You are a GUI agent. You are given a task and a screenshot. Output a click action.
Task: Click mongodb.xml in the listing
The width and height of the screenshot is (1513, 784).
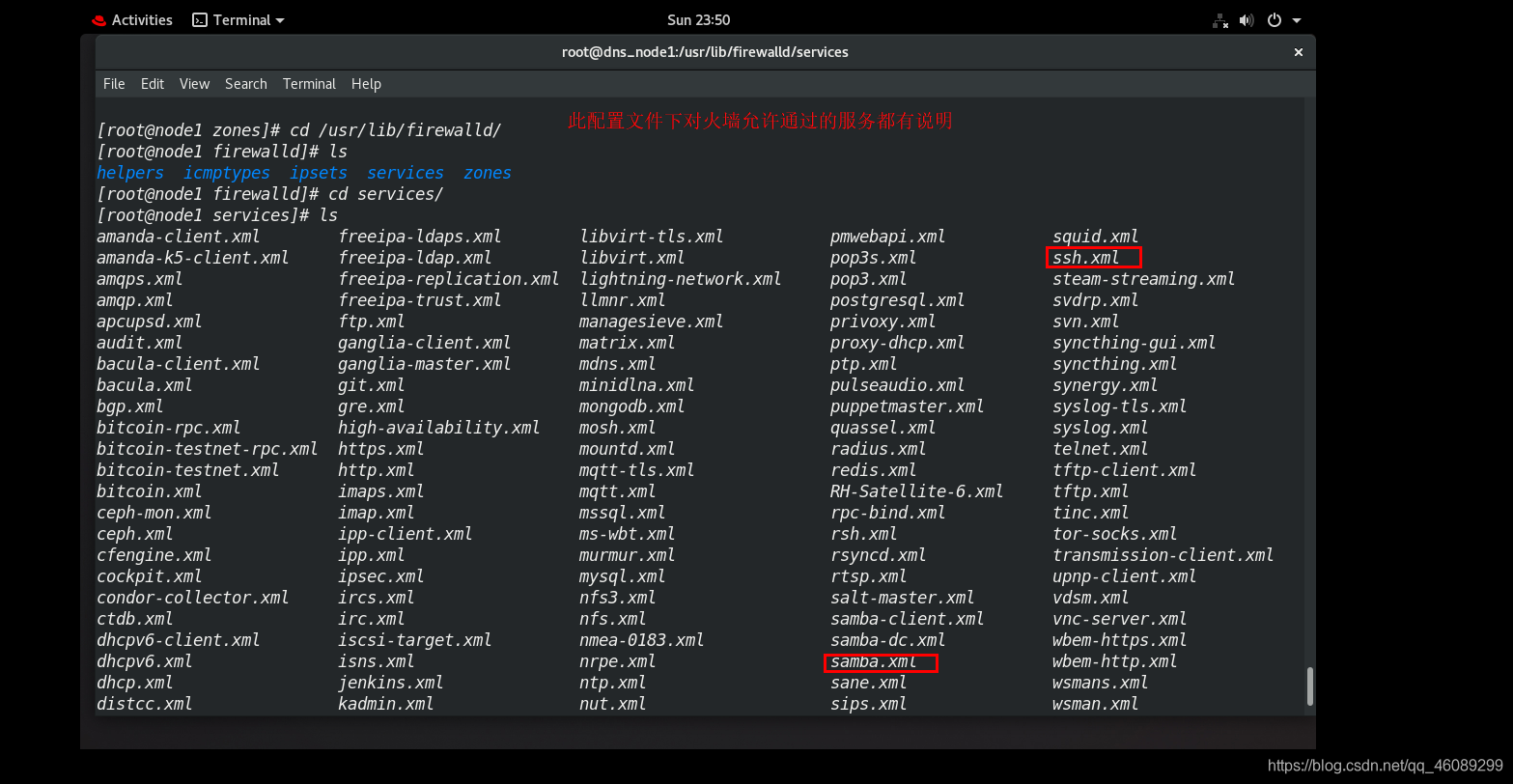[x=632, y=406]
